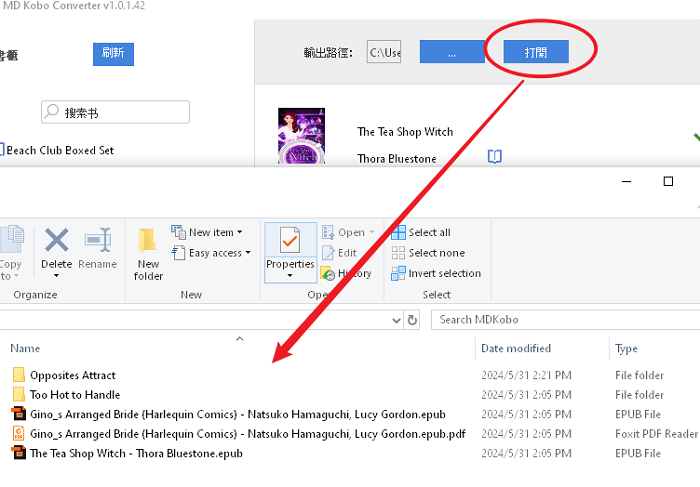Image resolution: width=700 pixels, height=487 pixels.
Task: Click The Tea Shop Witch cover thumbnail
Action: tap(301, 136)
